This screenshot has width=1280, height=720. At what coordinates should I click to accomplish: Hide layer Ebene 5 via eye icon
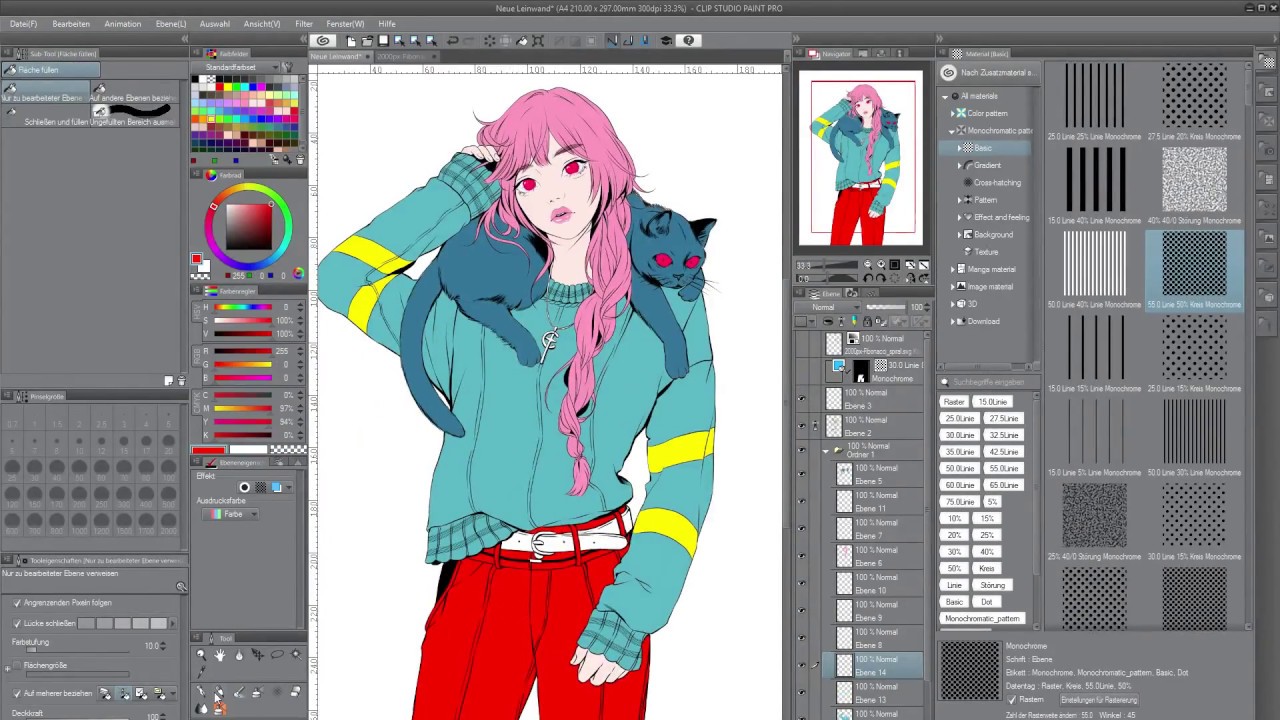(802, 474)
